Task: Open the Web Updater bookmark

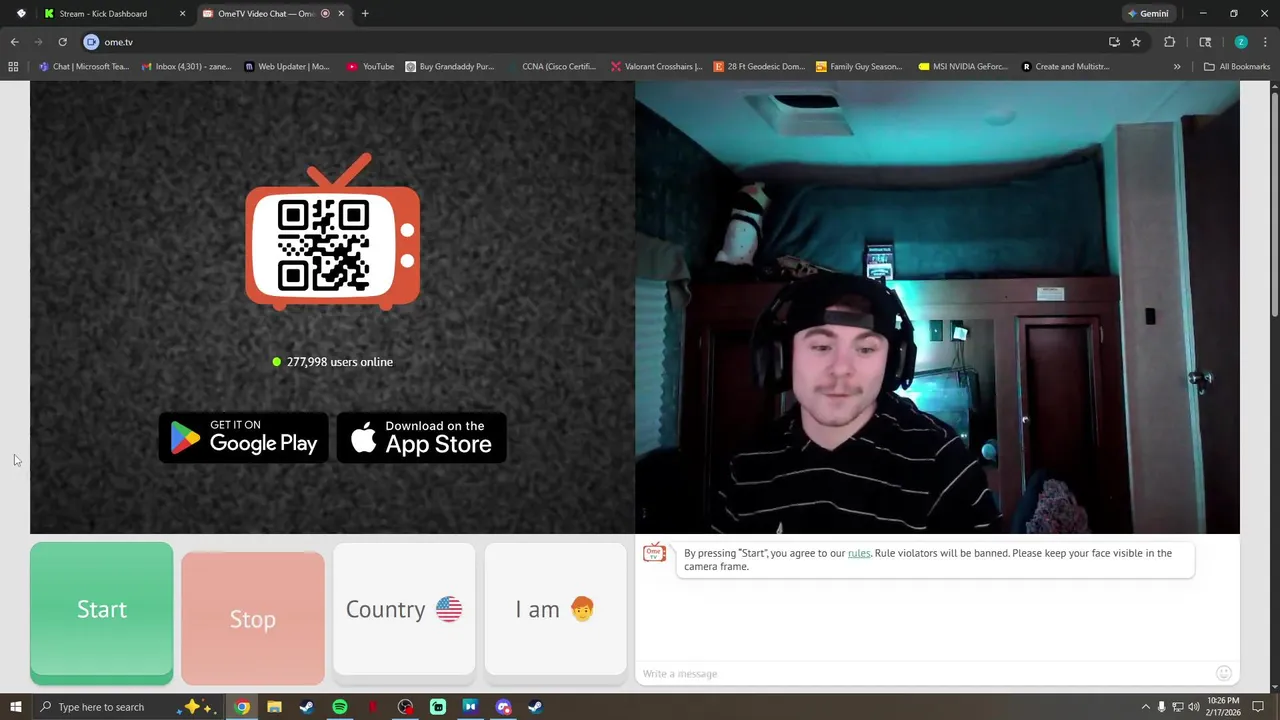Action: (x=287, y=67)
